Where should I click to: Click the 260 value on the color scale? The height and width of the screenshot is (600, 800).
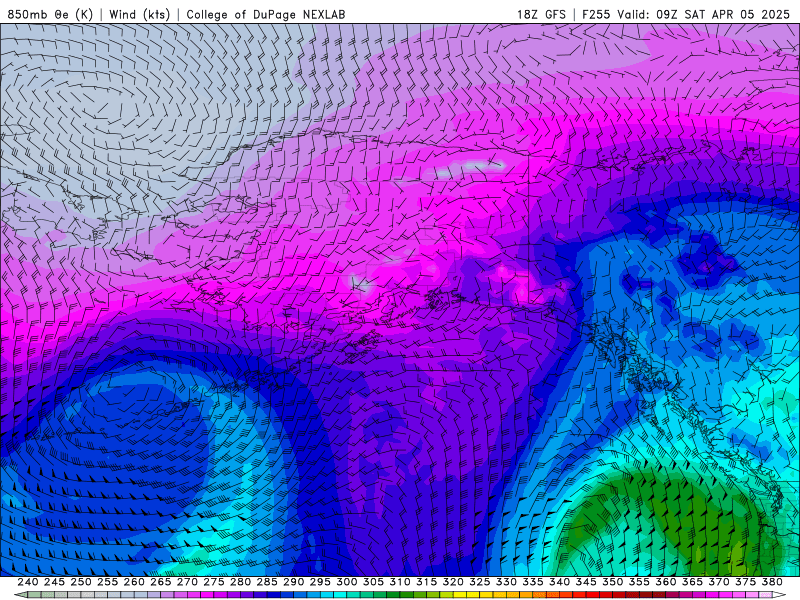pyautogui.click(x=134, y=582)
